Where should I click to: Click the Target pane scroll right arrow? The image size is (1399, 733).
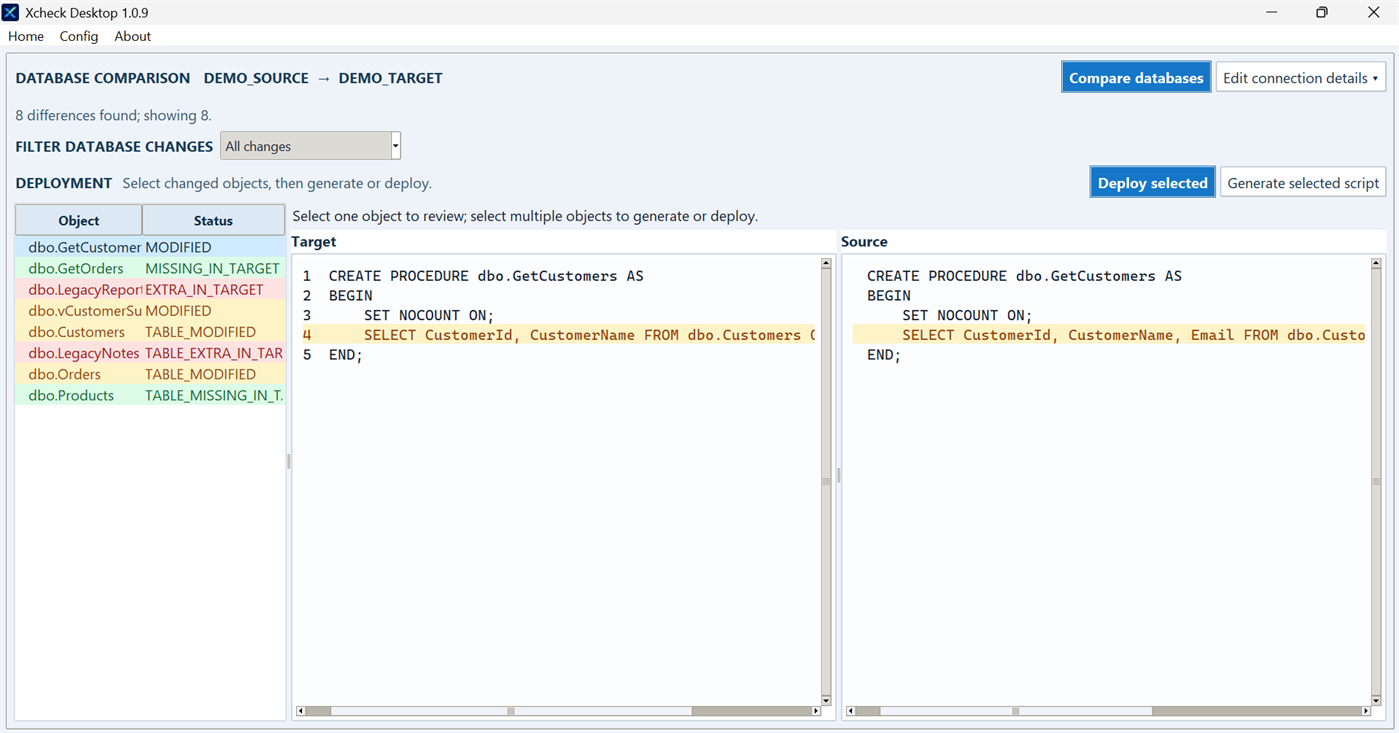tap(816, 711)
